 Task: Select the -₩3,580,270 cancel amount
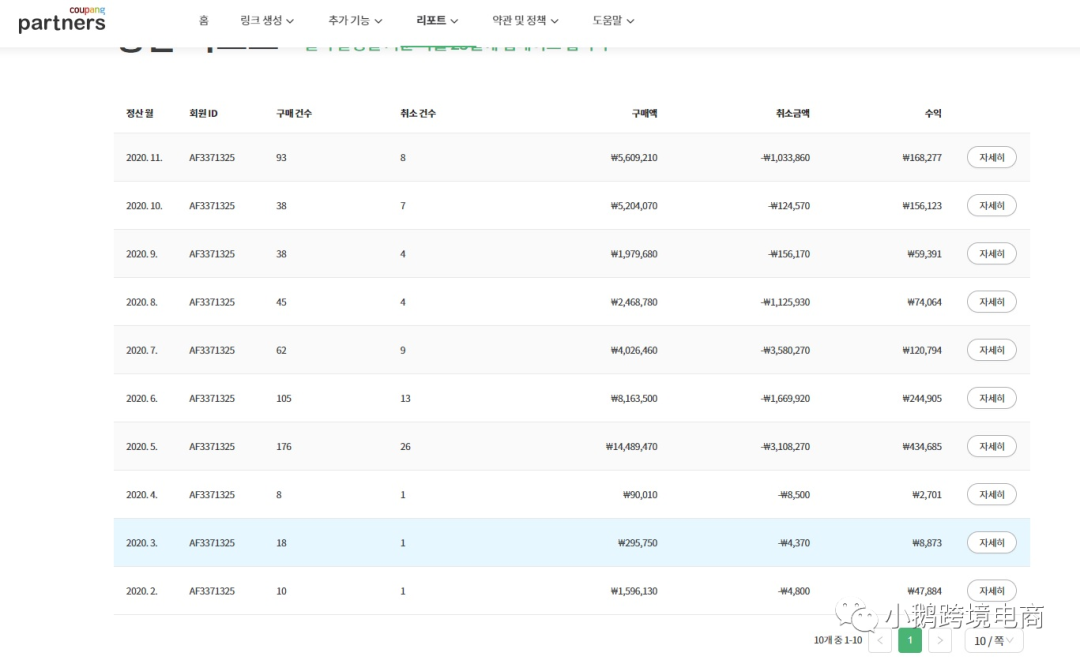point(786,351)
